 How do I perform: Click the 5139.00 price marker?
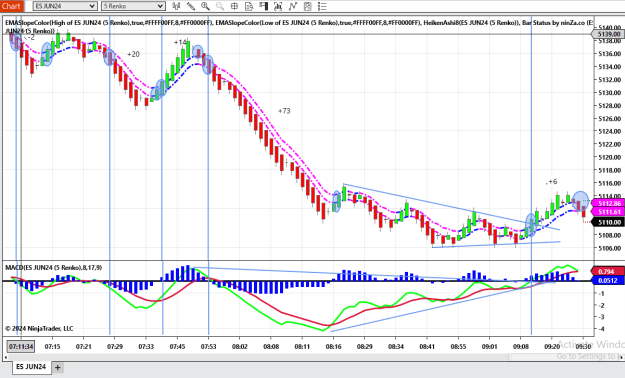609,35
